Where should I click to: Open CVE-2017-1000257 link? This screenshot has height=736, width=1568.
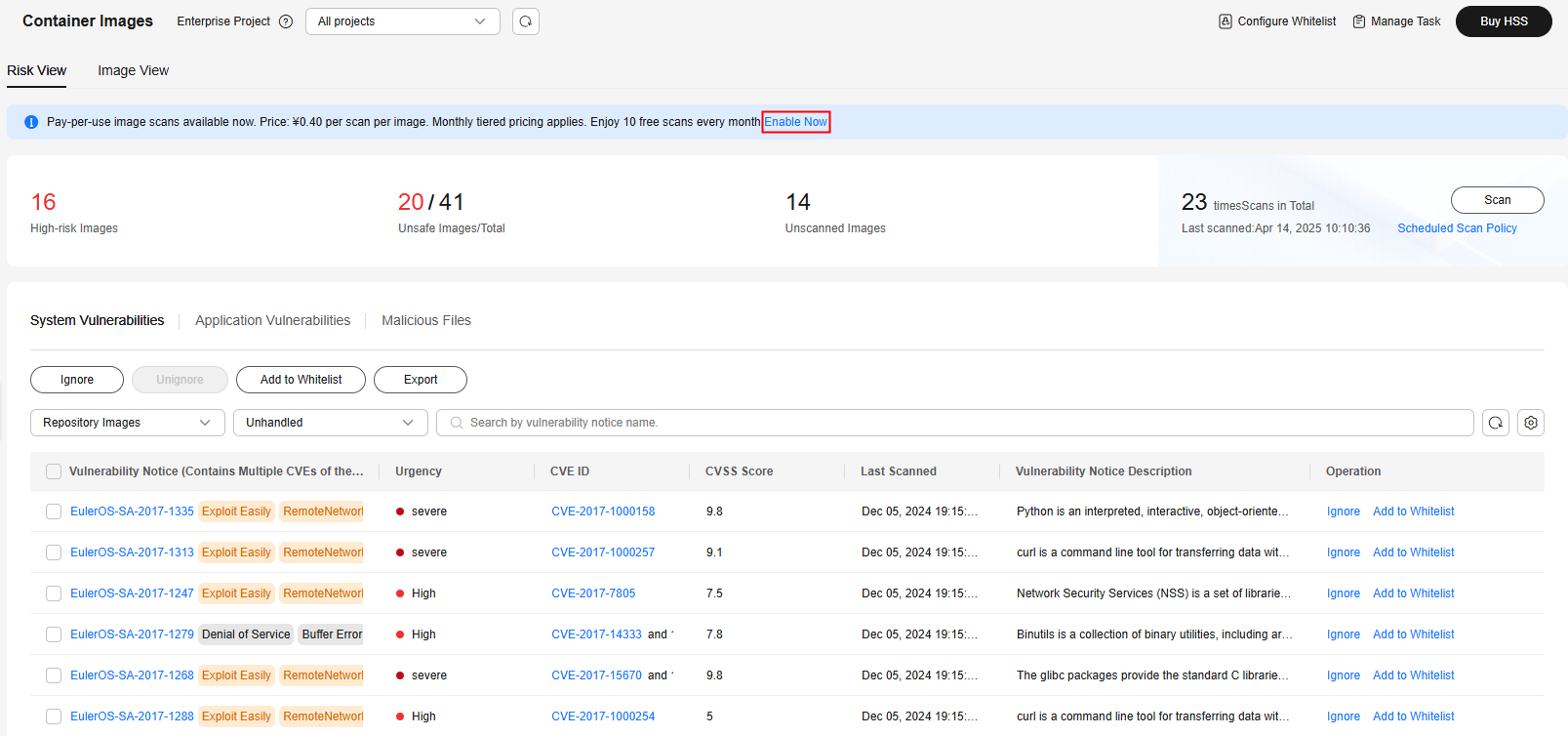point(603,552)
